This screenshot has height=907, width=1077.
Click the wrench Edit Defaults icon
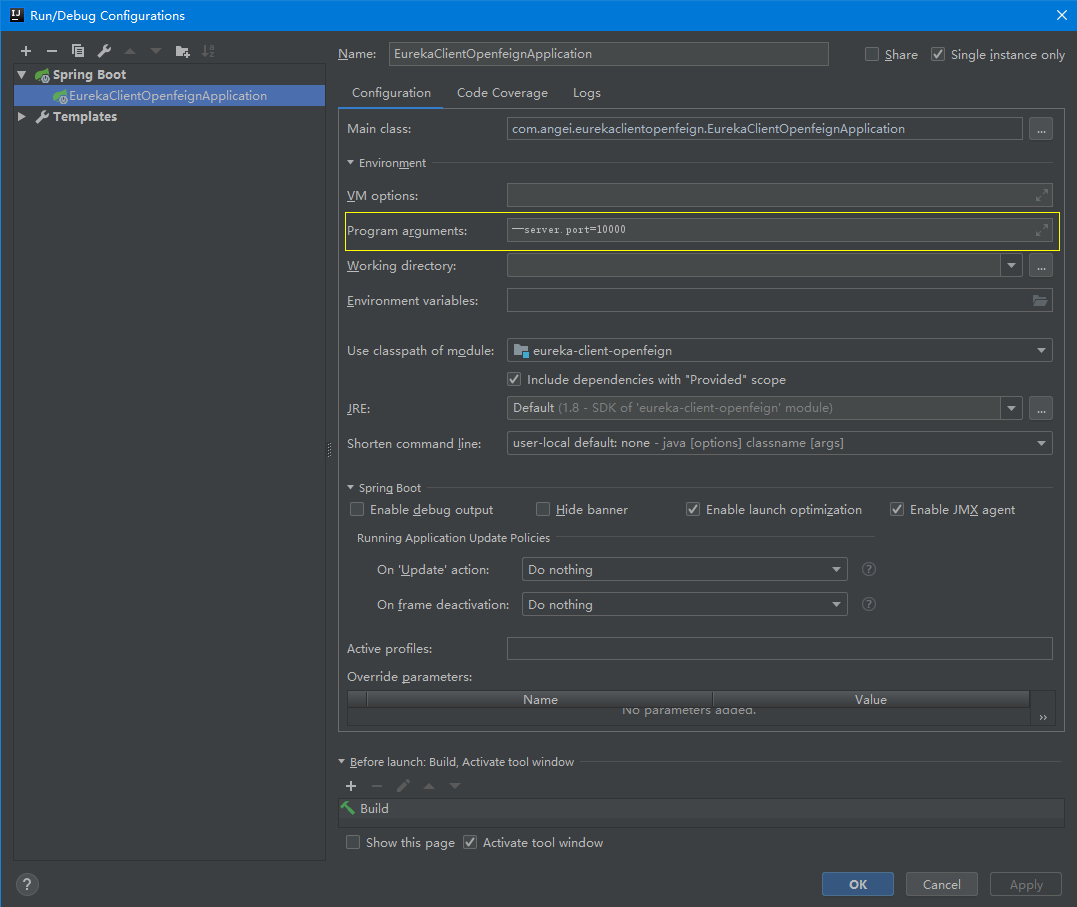104,51
